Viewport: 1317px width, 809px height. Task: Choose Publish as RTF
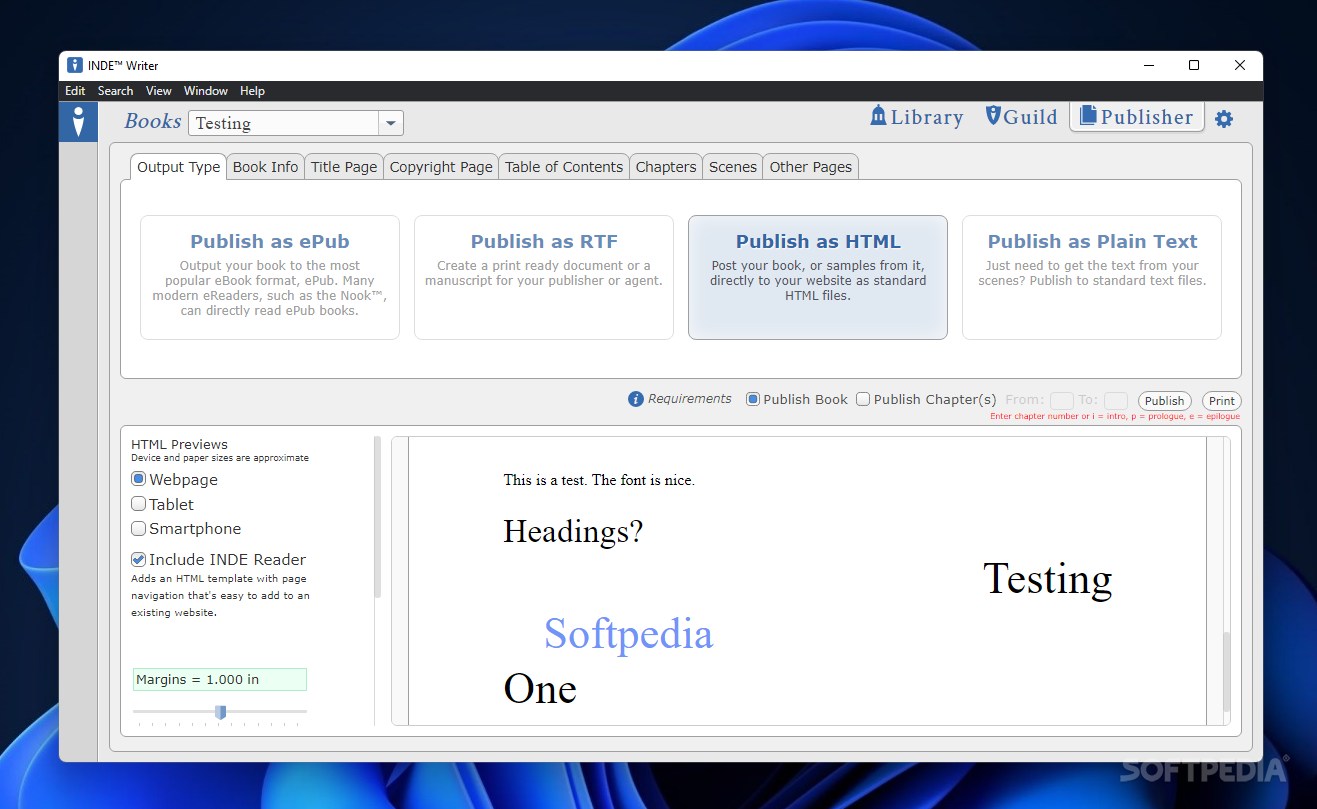544,277
